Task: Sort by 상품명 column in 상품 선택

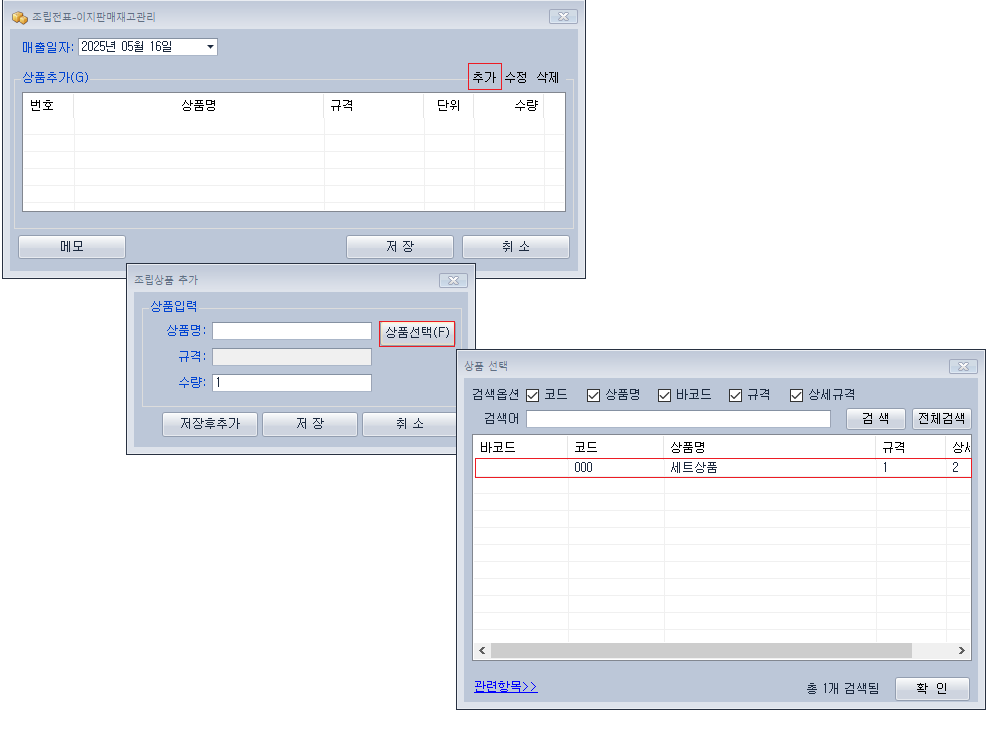Action: [x=769, y=447]
